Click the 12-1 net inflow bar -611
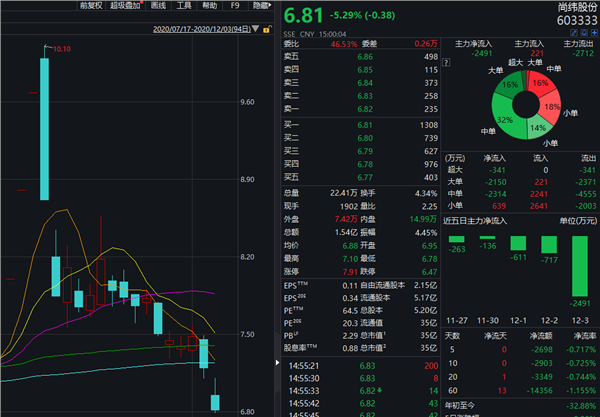This screenshot has height=417, width=600. (518, 243)
